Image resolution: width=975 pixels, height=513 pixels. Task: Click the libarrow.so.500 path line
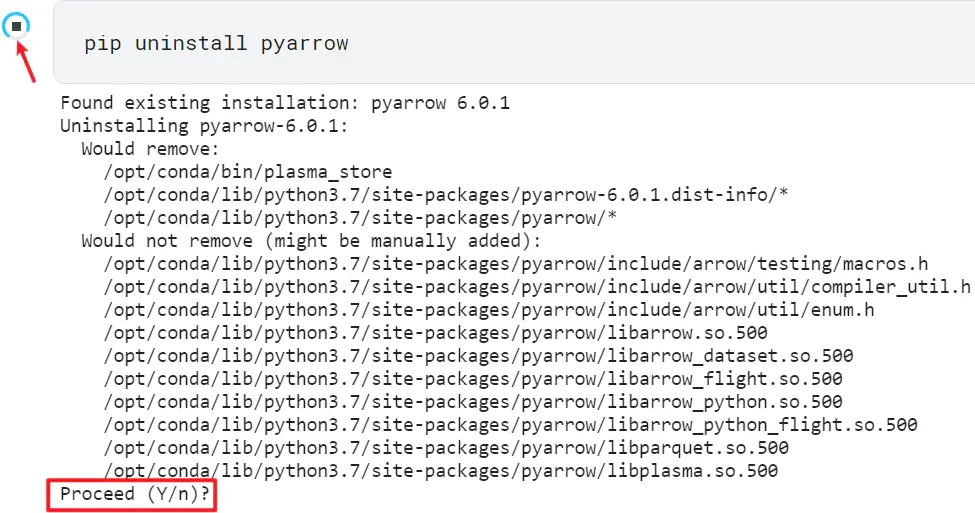coord(435,333)
